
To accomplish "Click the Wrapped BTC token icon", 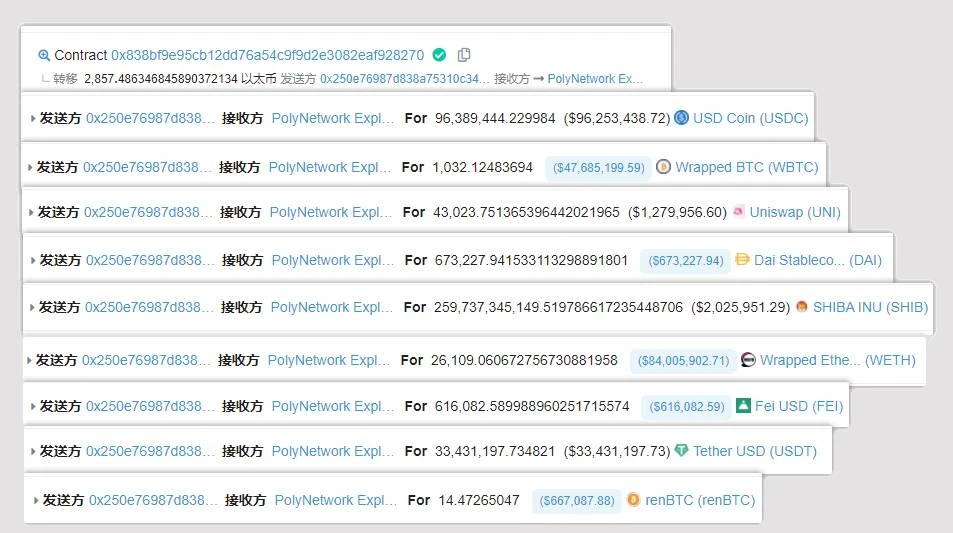I will (663, 166).
